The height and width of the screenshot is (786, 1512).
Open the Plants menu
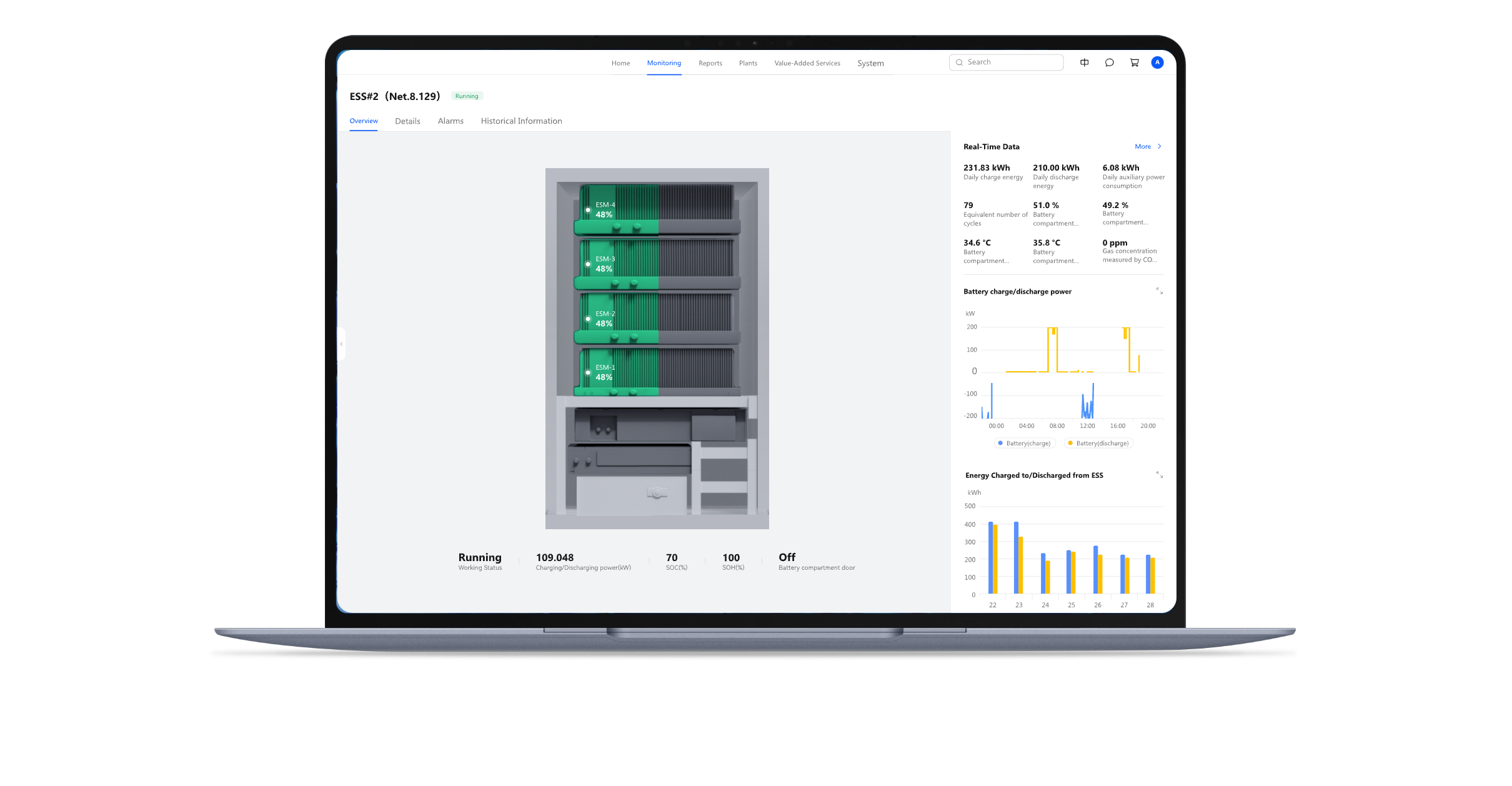click(748, 63)
